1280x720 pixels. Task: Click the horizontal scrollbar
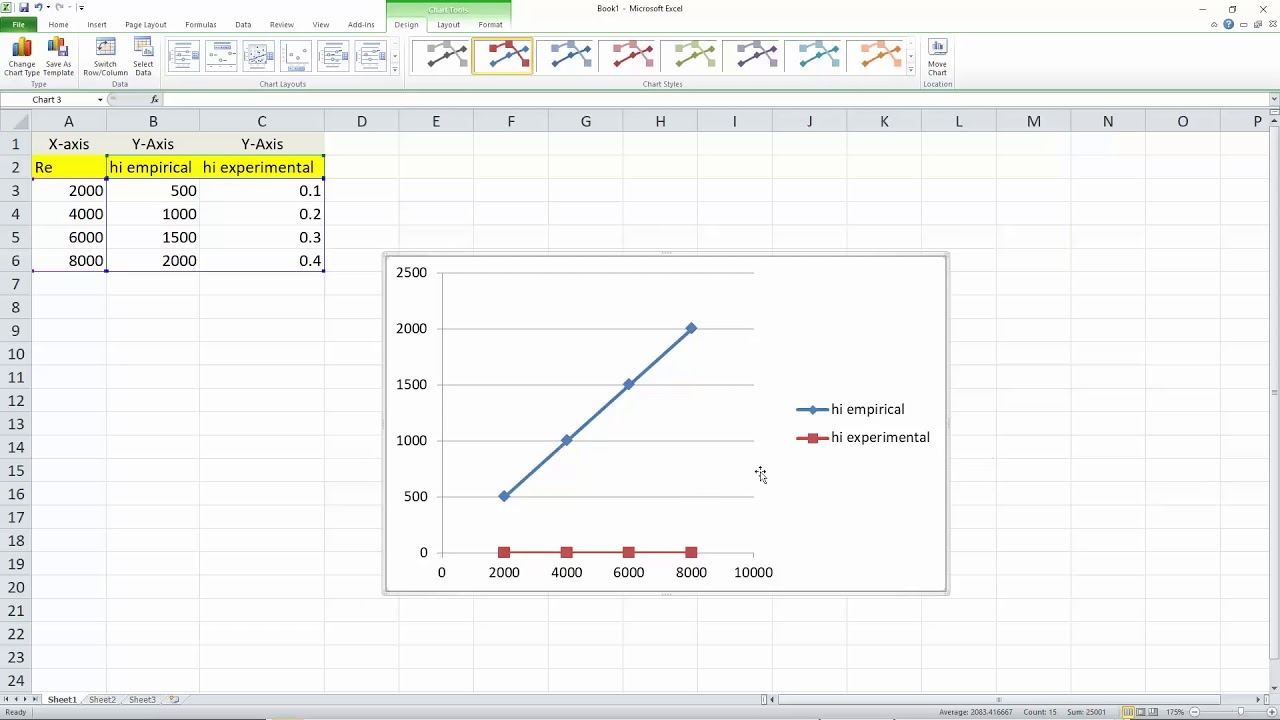click(1000, 700)
